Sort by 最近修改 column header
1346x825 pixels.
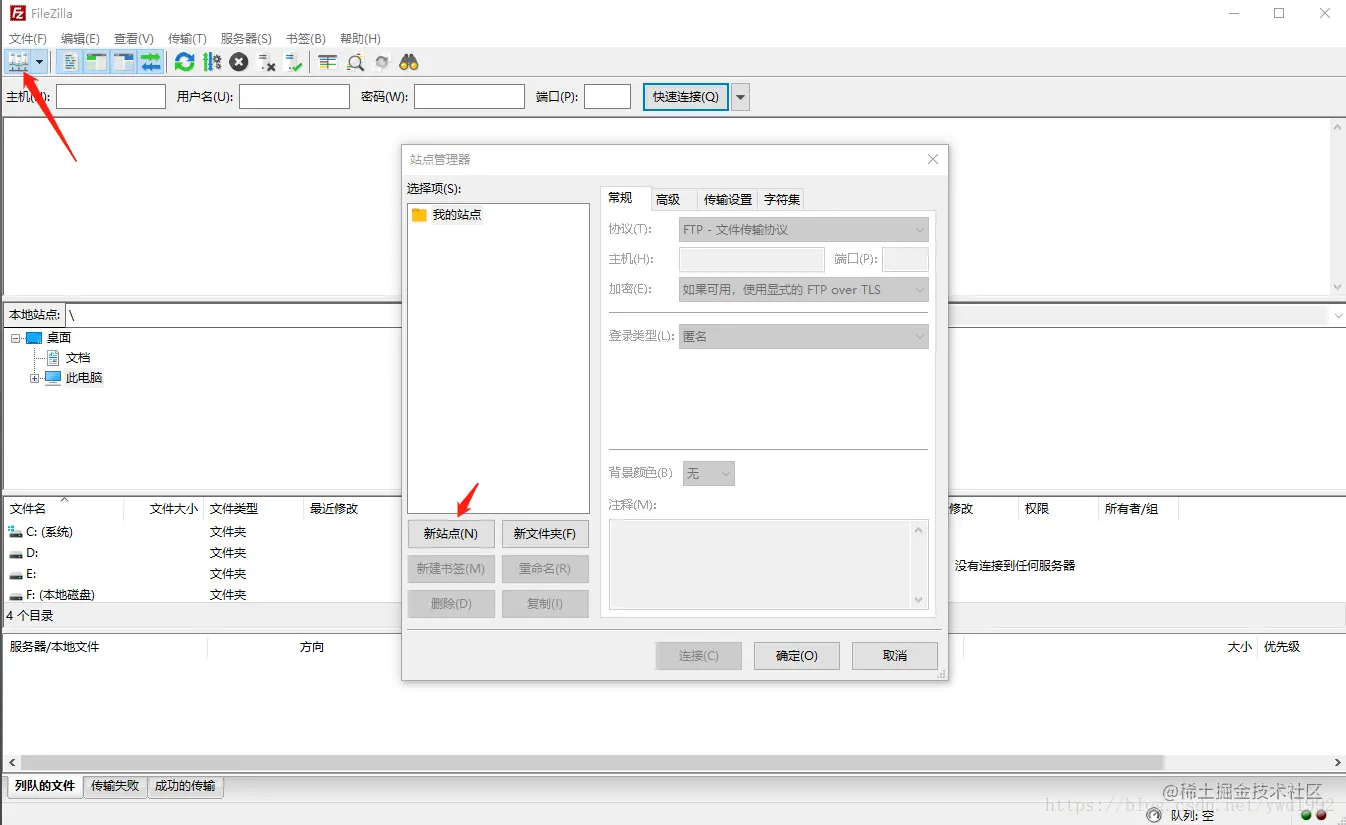point(350,508)
